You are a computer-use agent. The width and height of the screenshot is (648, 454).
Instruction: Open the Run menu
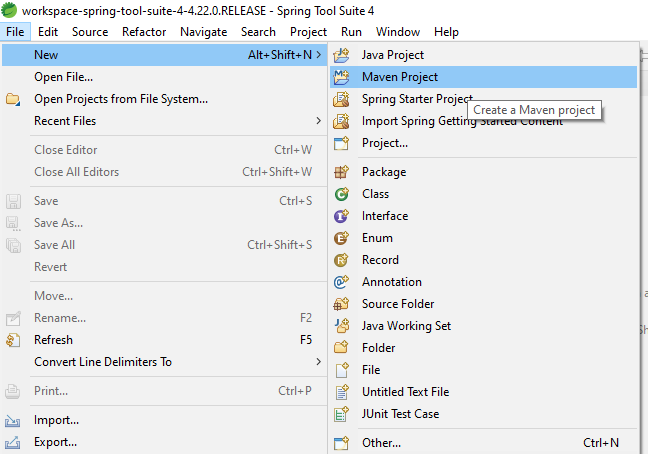[x=351, y=32]
